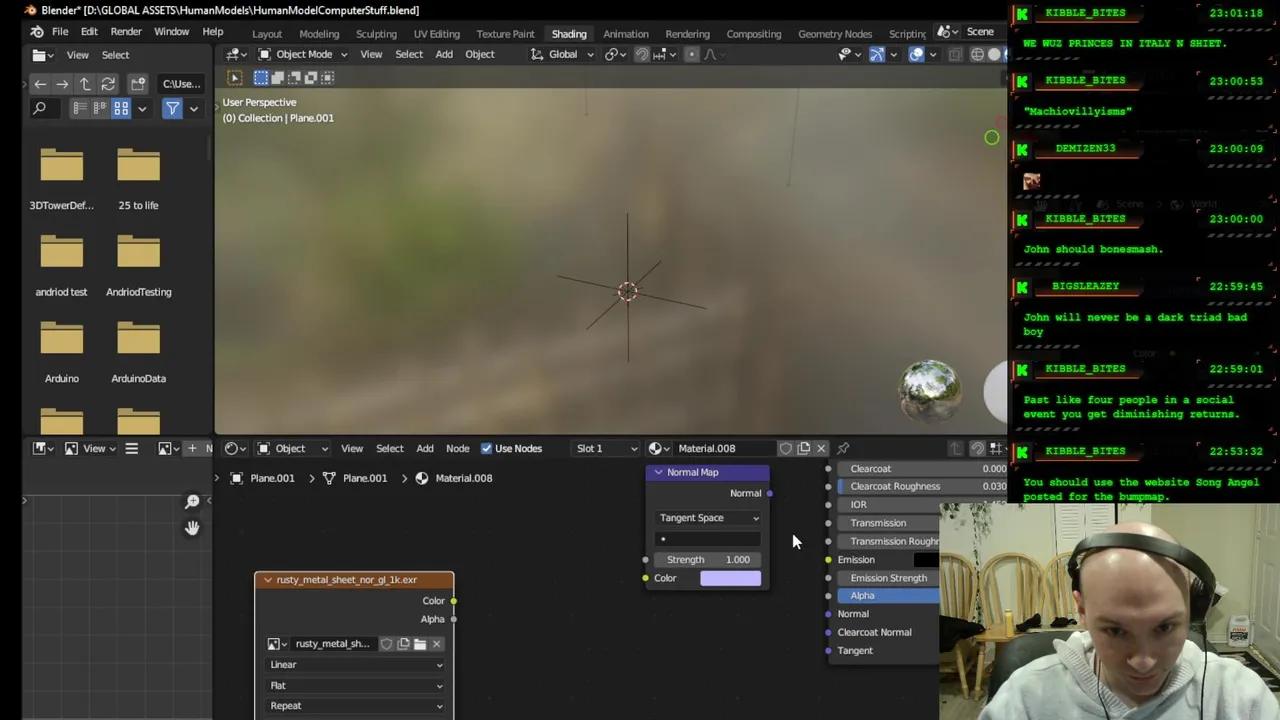Open the file browser editor type dropdown
The height and width of the screenshot is (720, 1280).
point(43,55)
